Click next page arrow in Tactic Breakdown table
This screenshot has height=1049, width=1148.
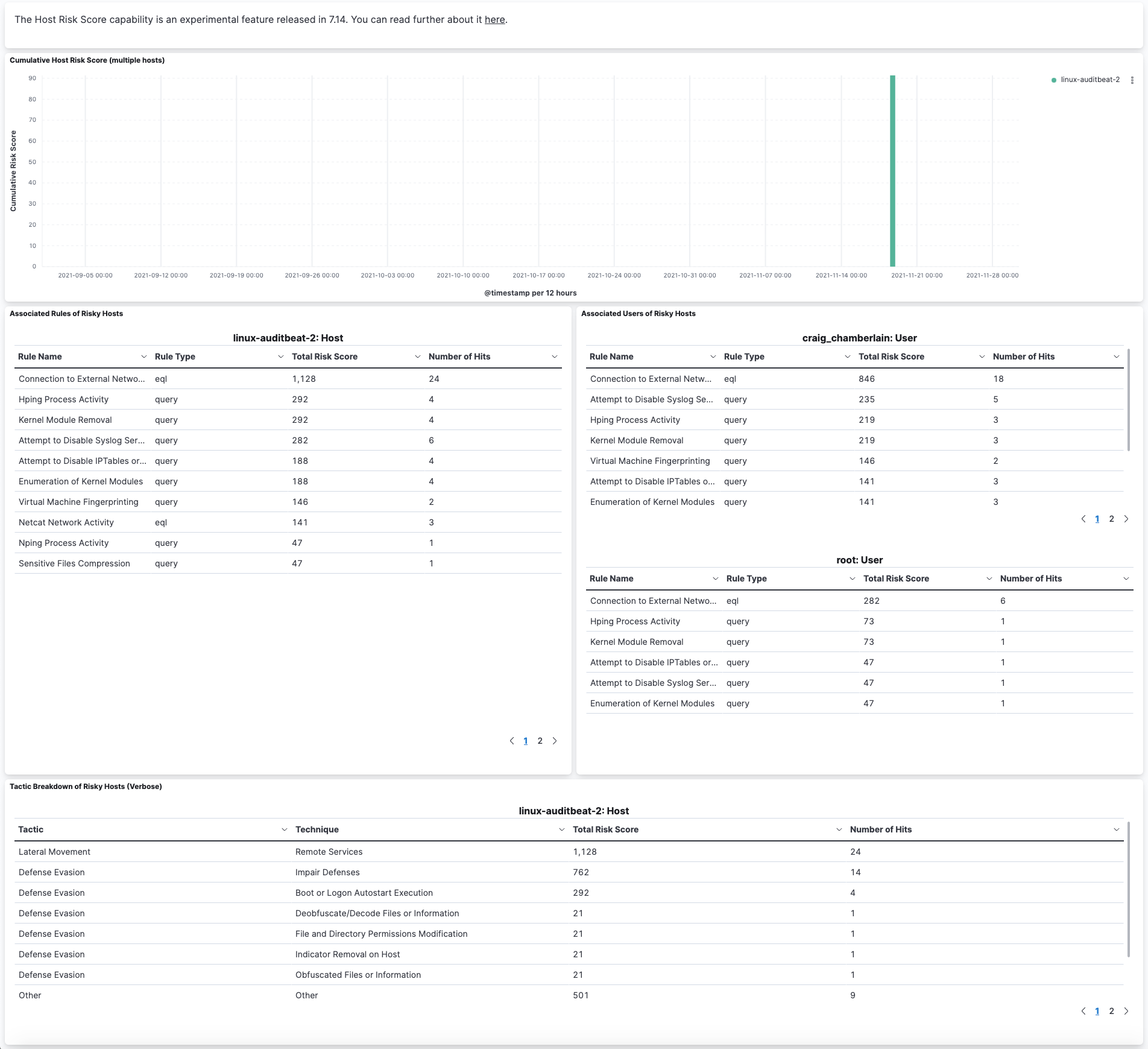click(1126, 1010)
